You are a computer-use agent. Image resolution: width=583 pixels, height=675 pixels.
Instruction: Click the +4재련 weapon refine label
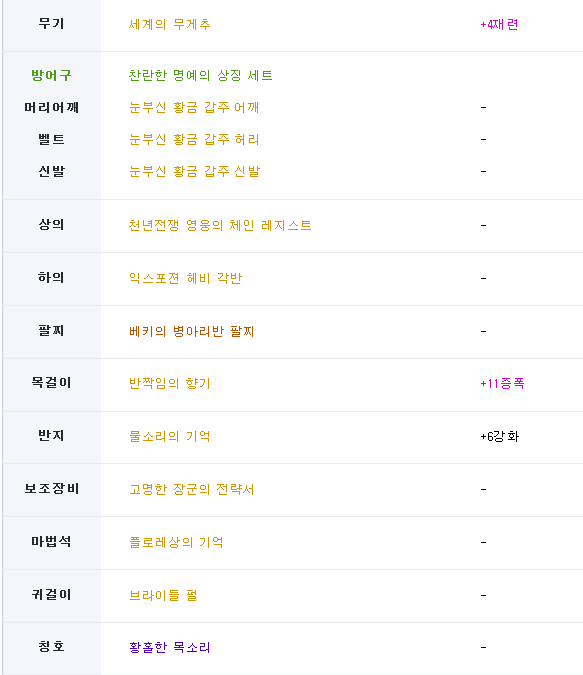coord(499,24)
